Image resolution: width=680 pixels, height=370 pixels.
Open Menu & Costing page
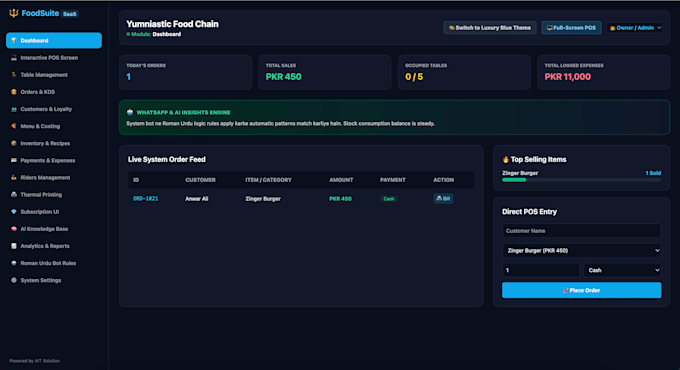click(x=54, y=126)
